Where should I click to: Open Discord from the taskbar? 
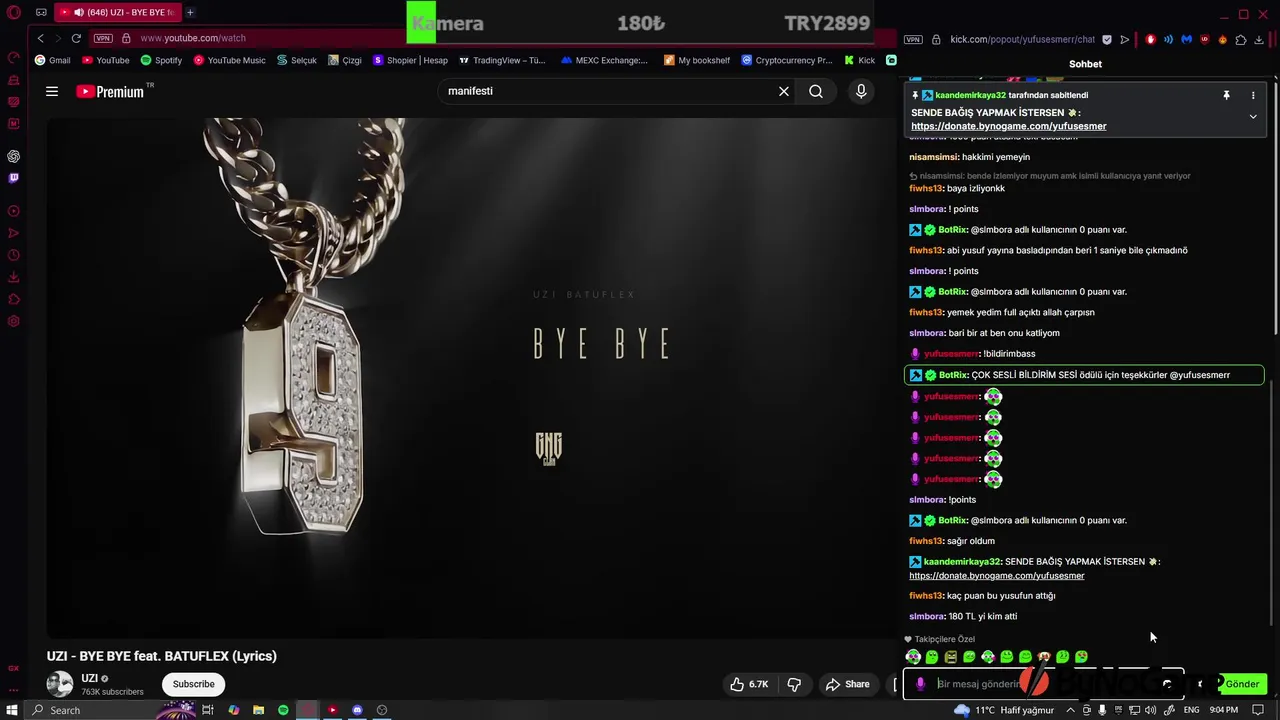(357, 710)
